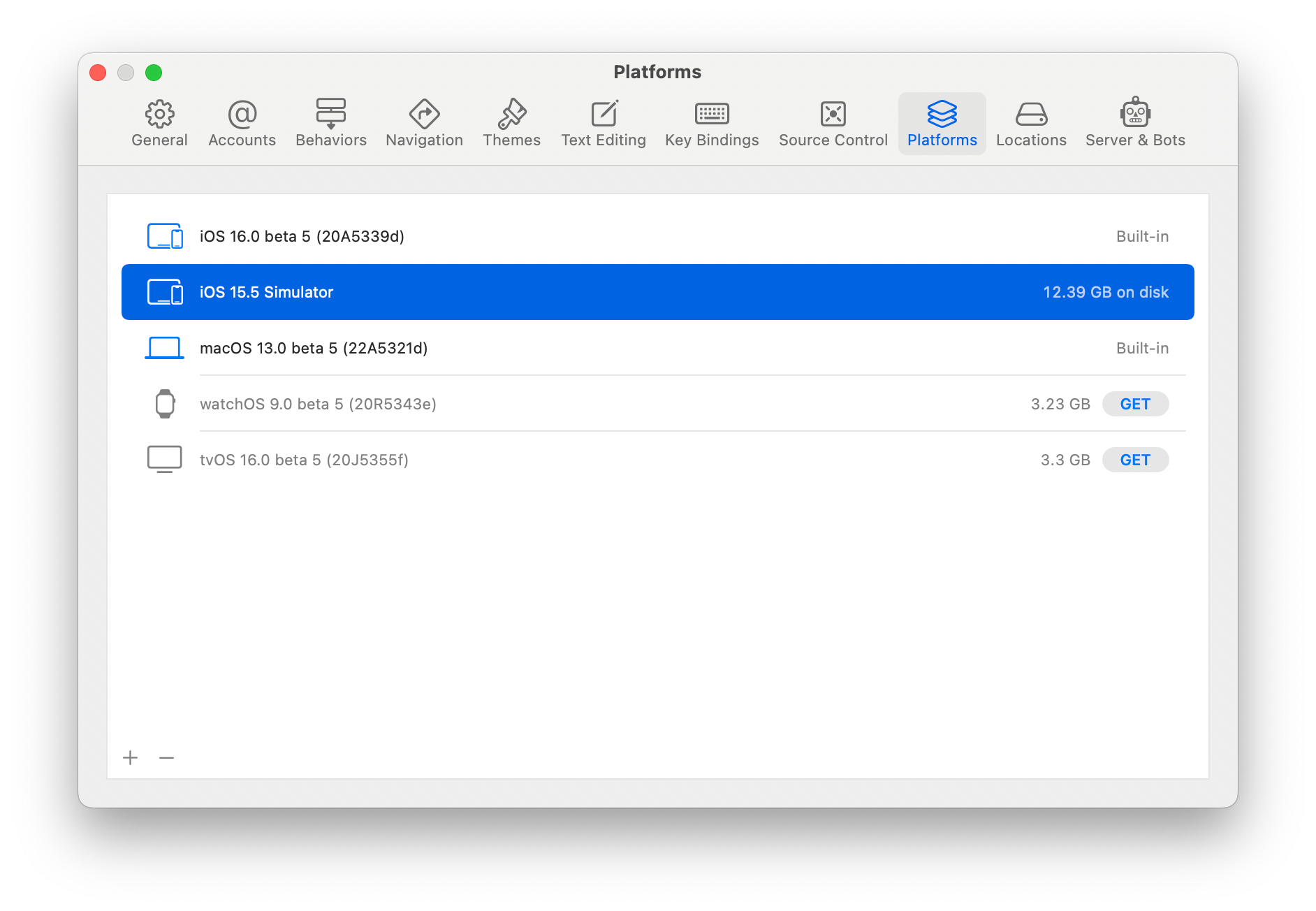Remove the selected platform with the minus button
The width and height of the screenshot is (1316, 911).
166,758
